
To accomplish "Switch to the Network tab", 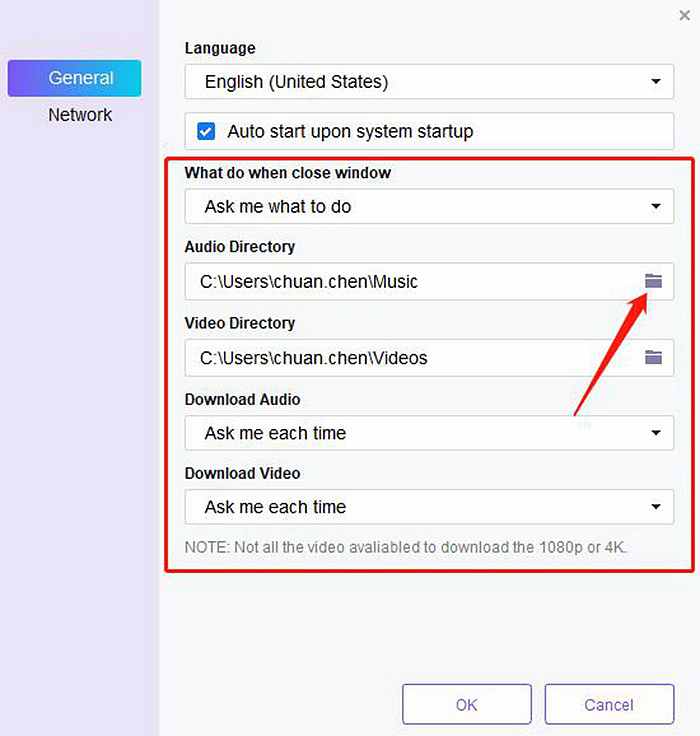I will (80, 115).
